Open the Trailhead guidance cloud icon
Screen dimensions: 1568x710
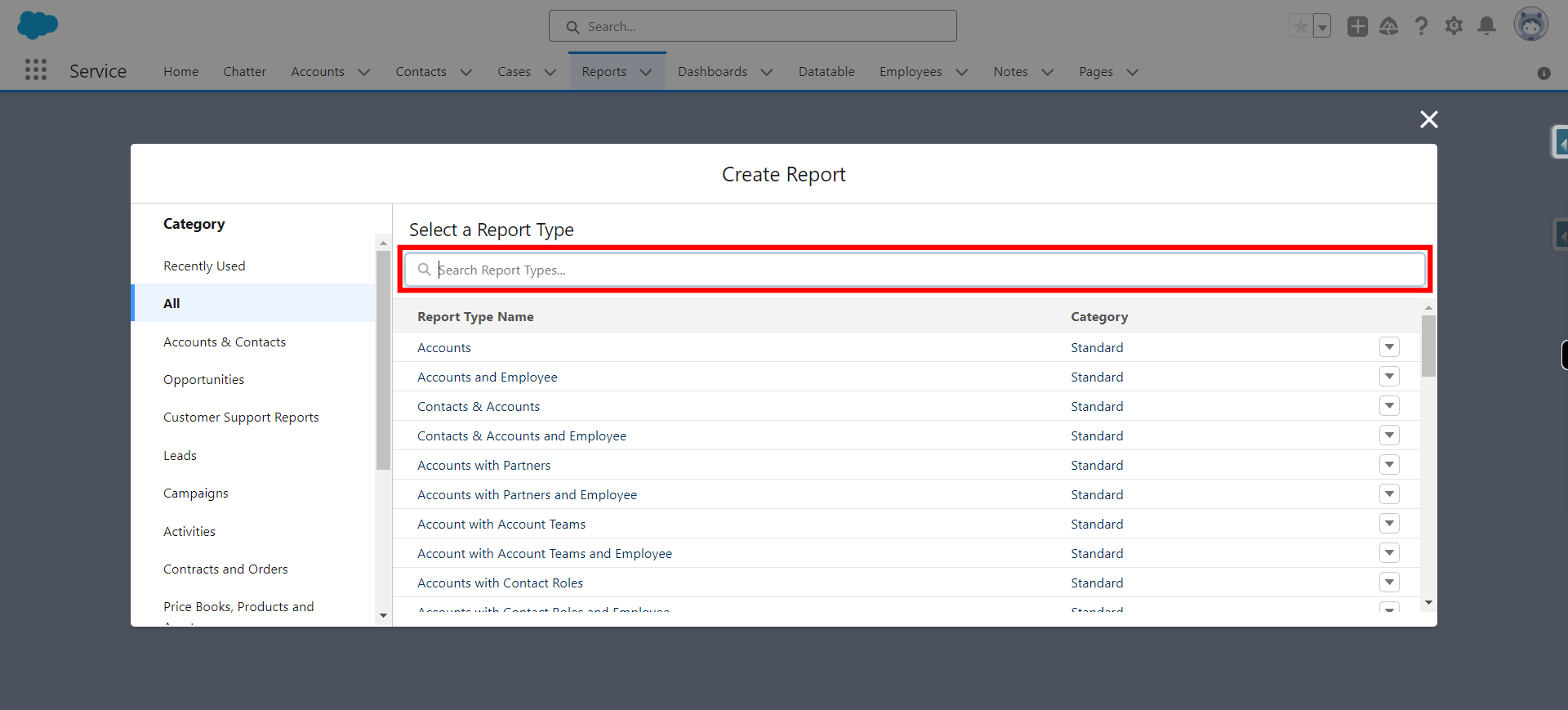1388,26
